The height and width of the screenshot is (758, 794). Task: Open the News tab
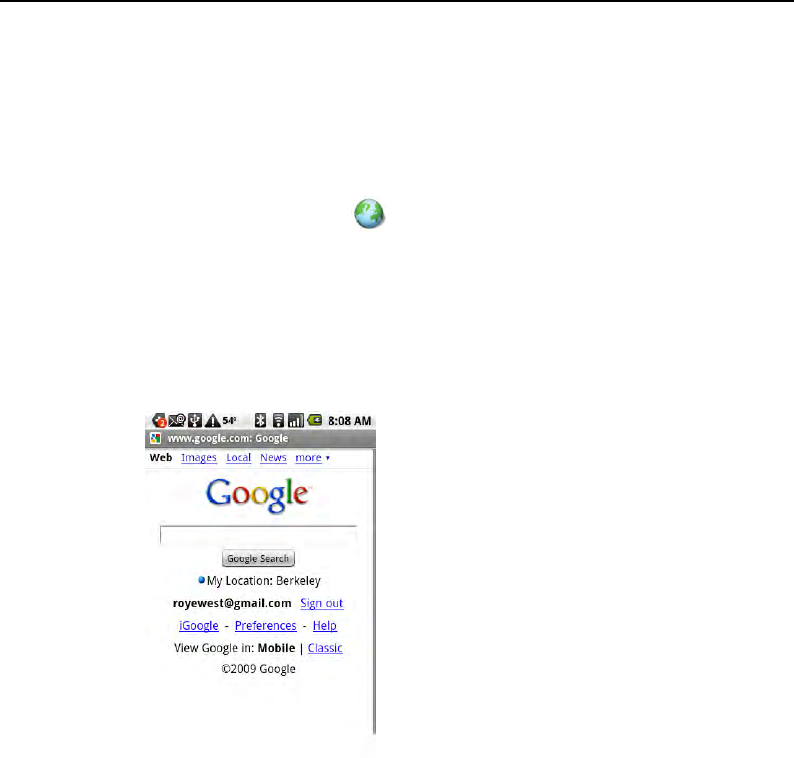click(x=273, y=458)
